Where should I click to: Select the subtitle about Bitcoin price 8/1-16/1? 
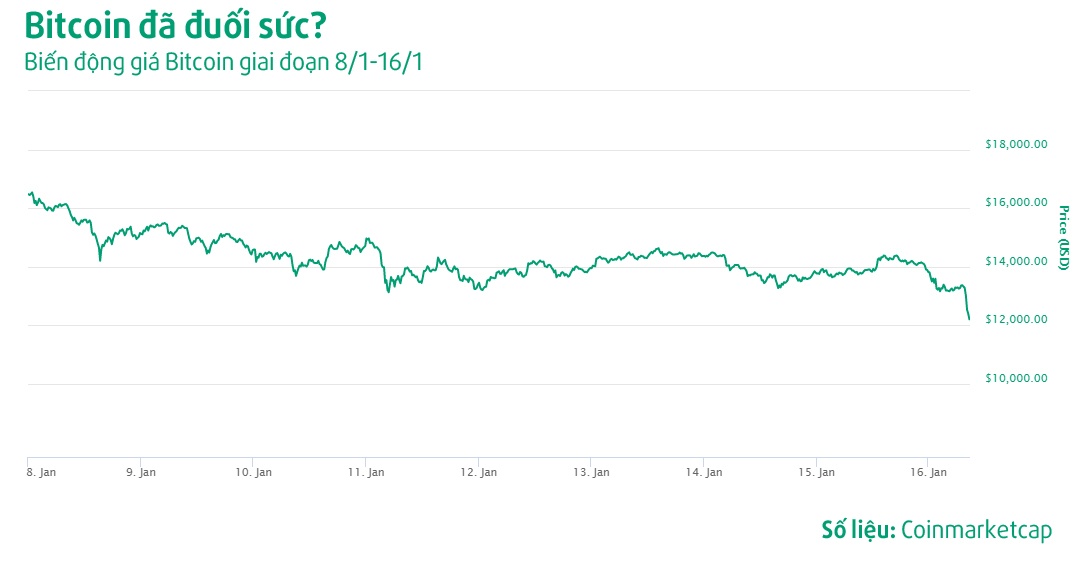point(226,61)
